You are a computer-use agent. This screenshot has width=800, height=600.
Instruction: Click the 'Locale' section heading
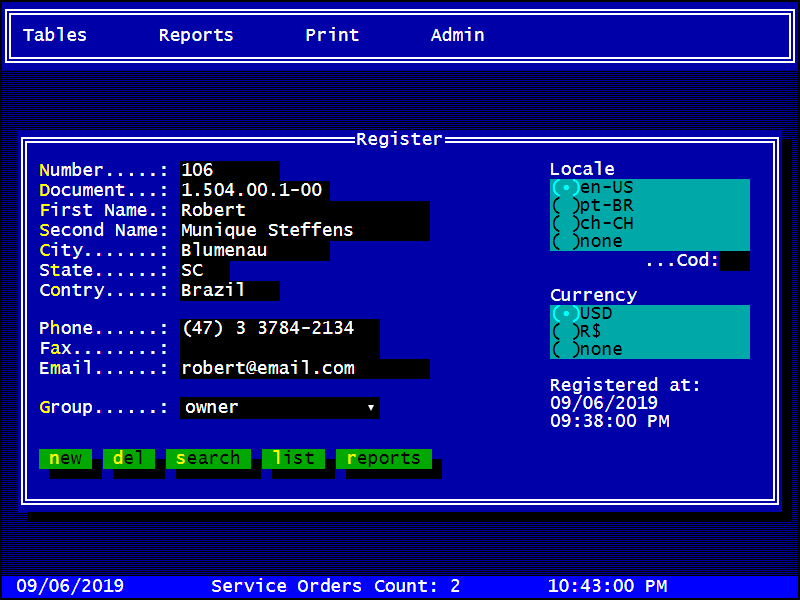pos(582,169)
